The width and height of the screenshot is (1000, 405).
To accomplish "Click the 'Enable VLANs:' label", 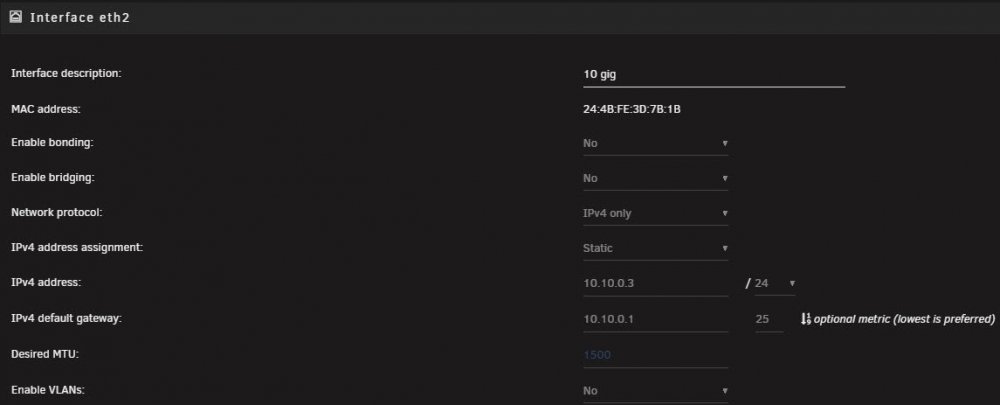I will click(48, 390).
